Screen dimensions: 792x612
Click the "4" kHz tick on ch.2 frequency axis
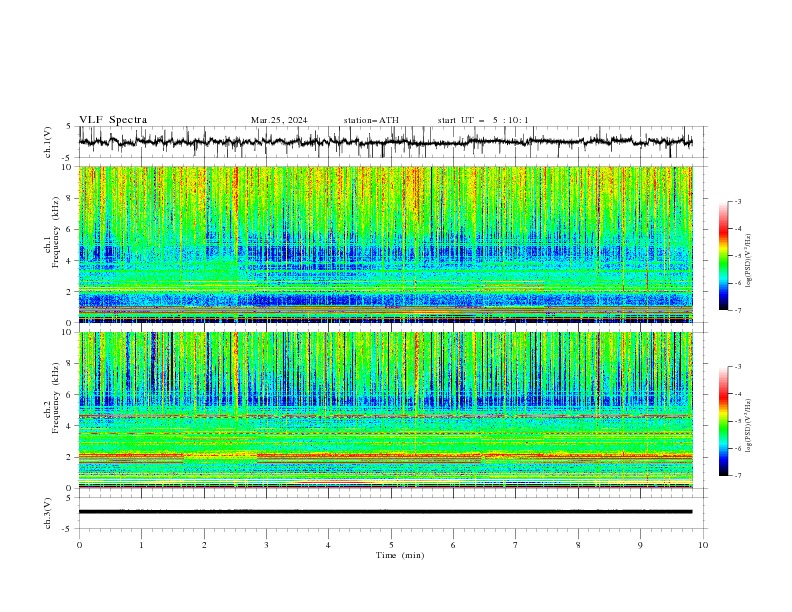pyautogui.click(x=70, y=426)
